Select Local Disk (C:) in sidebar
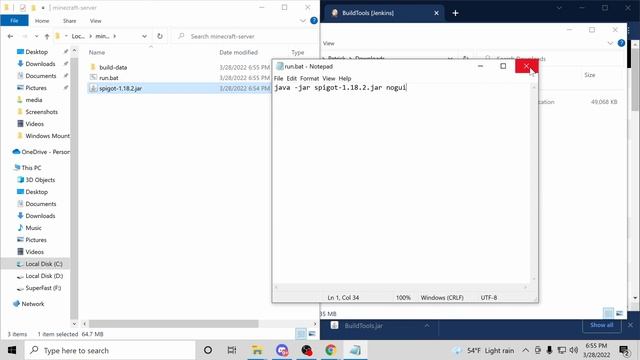 [44, 264]
